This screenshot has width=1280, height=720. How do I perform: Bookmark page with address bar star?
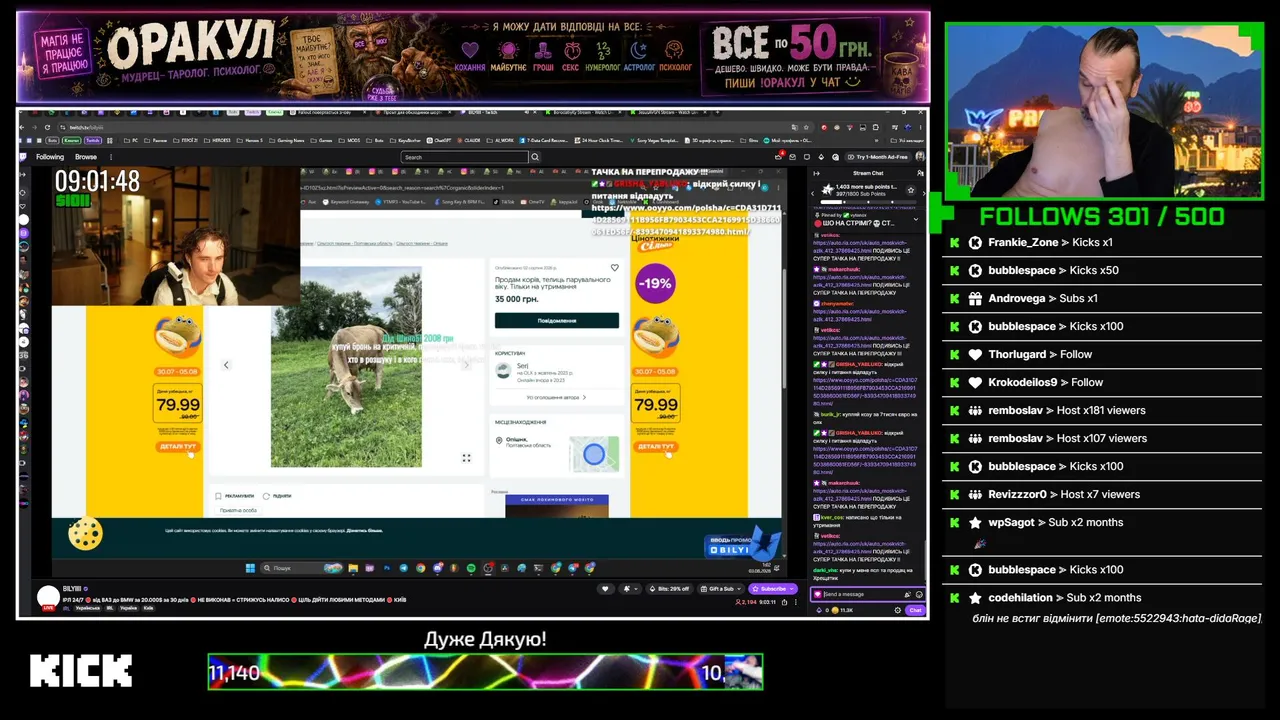[x=808, y=127]
